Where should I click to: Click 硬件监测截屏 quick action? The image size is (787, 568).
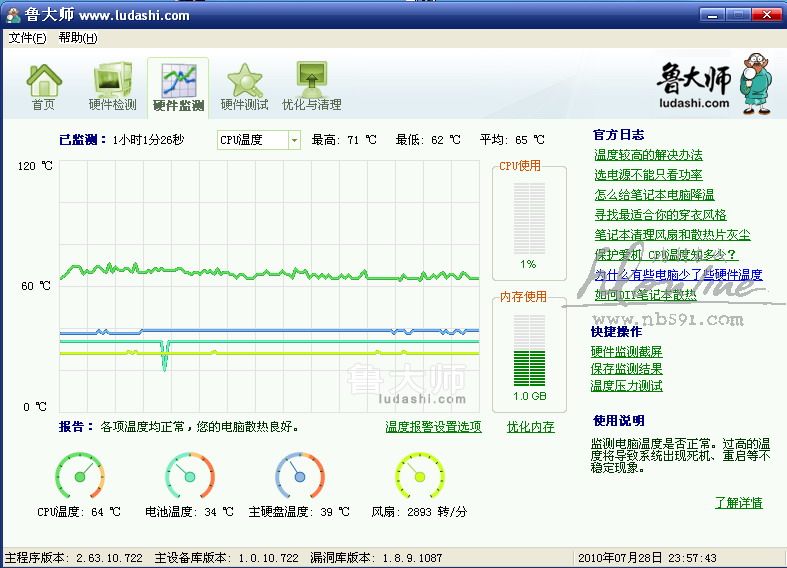626,352
